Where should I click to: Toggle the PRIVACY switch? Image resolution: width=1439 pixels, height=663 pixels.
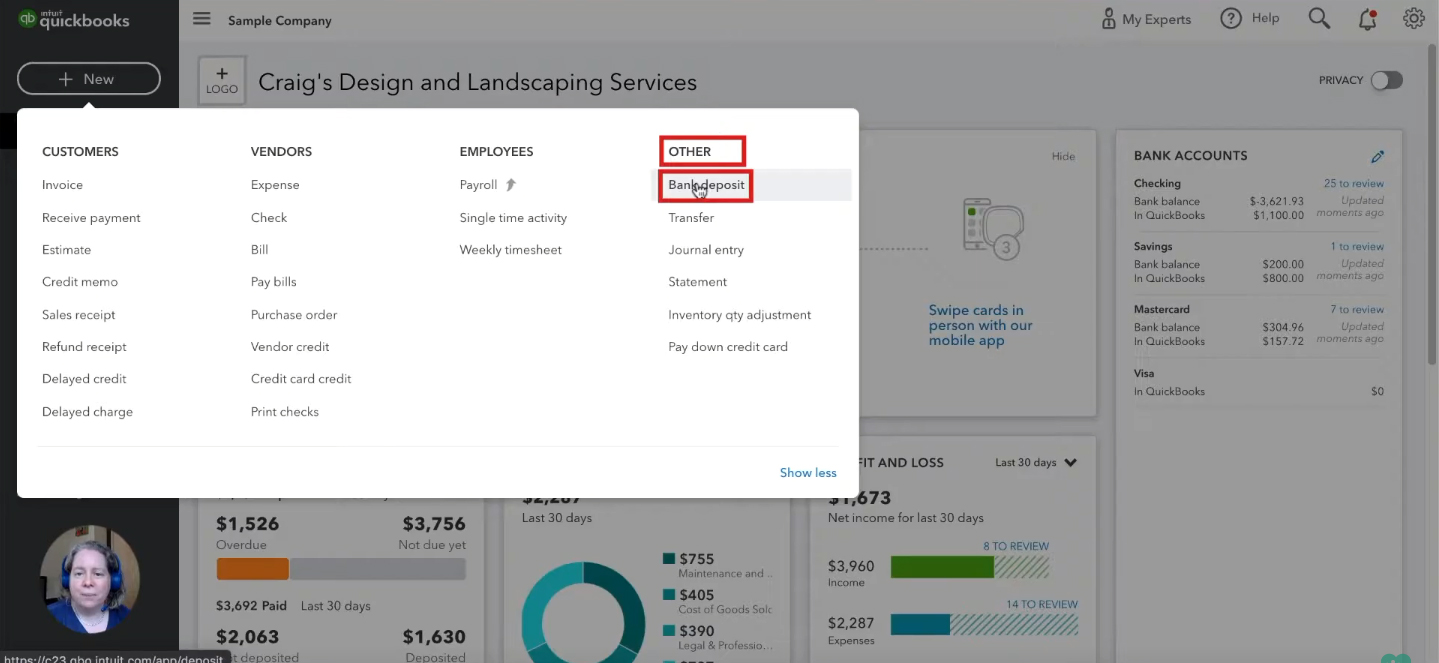click(x=1386, y=80)
